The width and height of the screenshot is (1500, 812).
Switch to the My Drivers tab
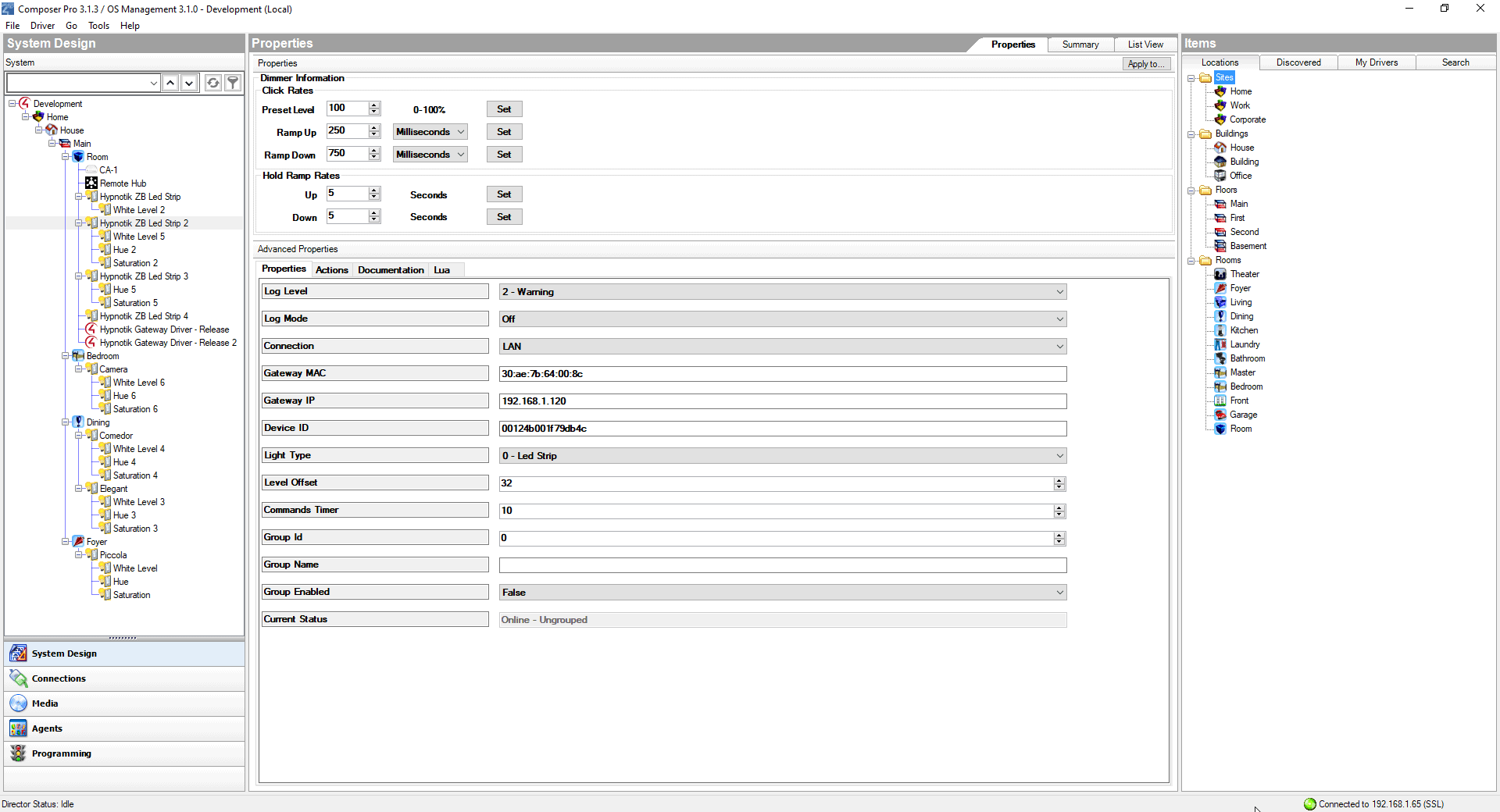[x=1377, y=62]
